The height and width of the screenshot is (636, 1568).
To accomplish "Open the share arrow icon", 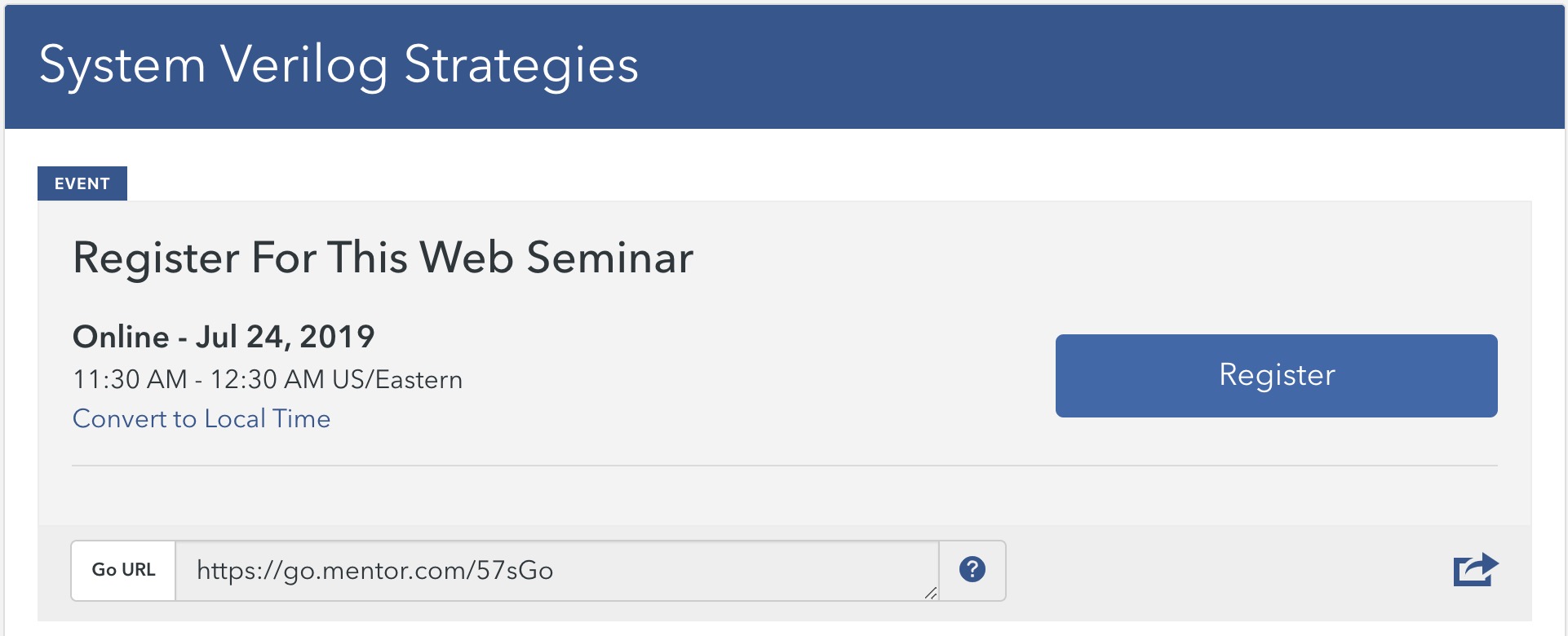I will (1476, 569).
